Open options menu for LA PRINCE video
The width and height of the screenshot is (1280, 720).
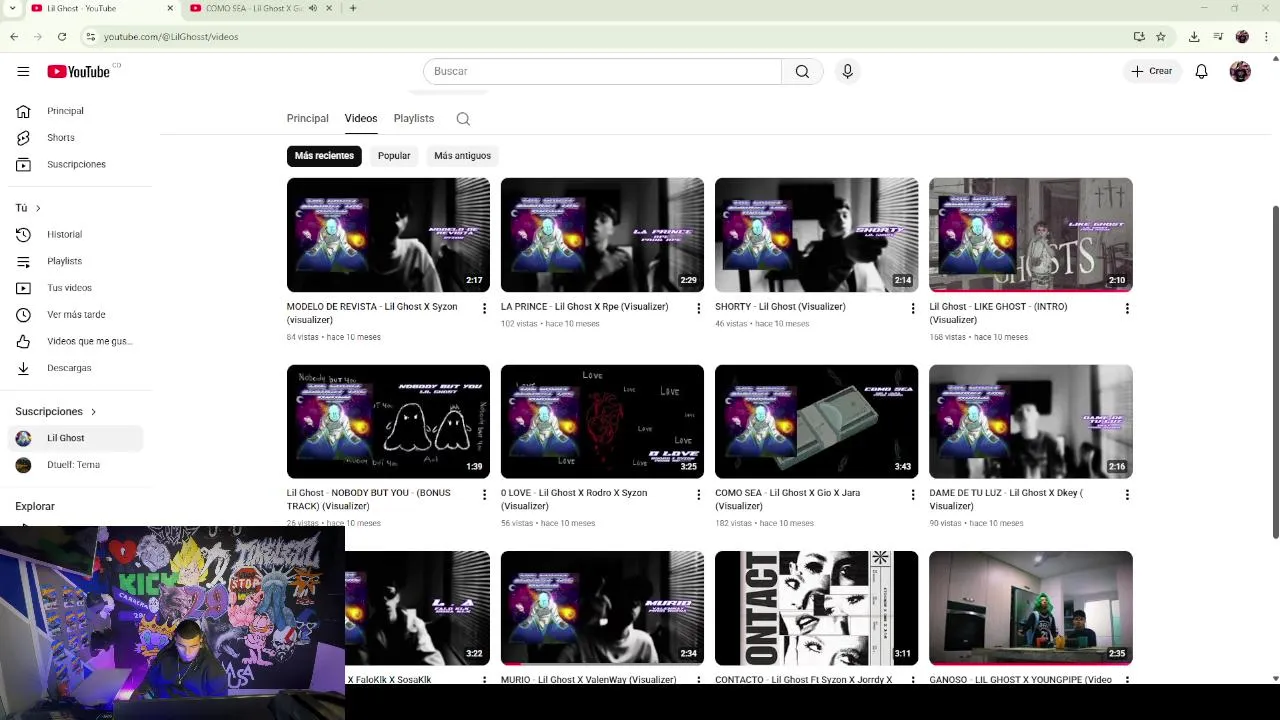[x=698, y=308]
